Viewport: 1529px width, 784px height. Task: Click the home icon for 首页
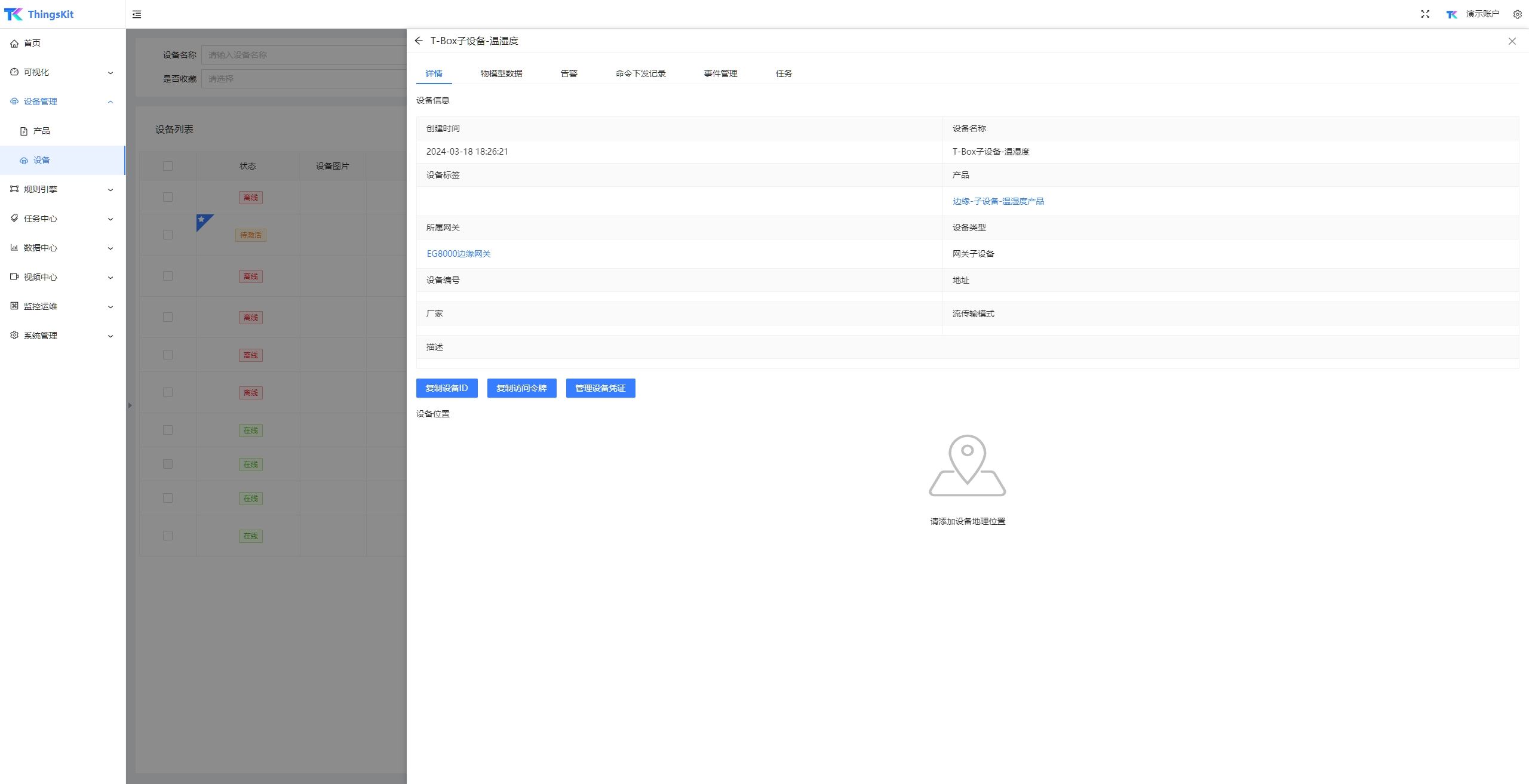(x=14, y=43)
